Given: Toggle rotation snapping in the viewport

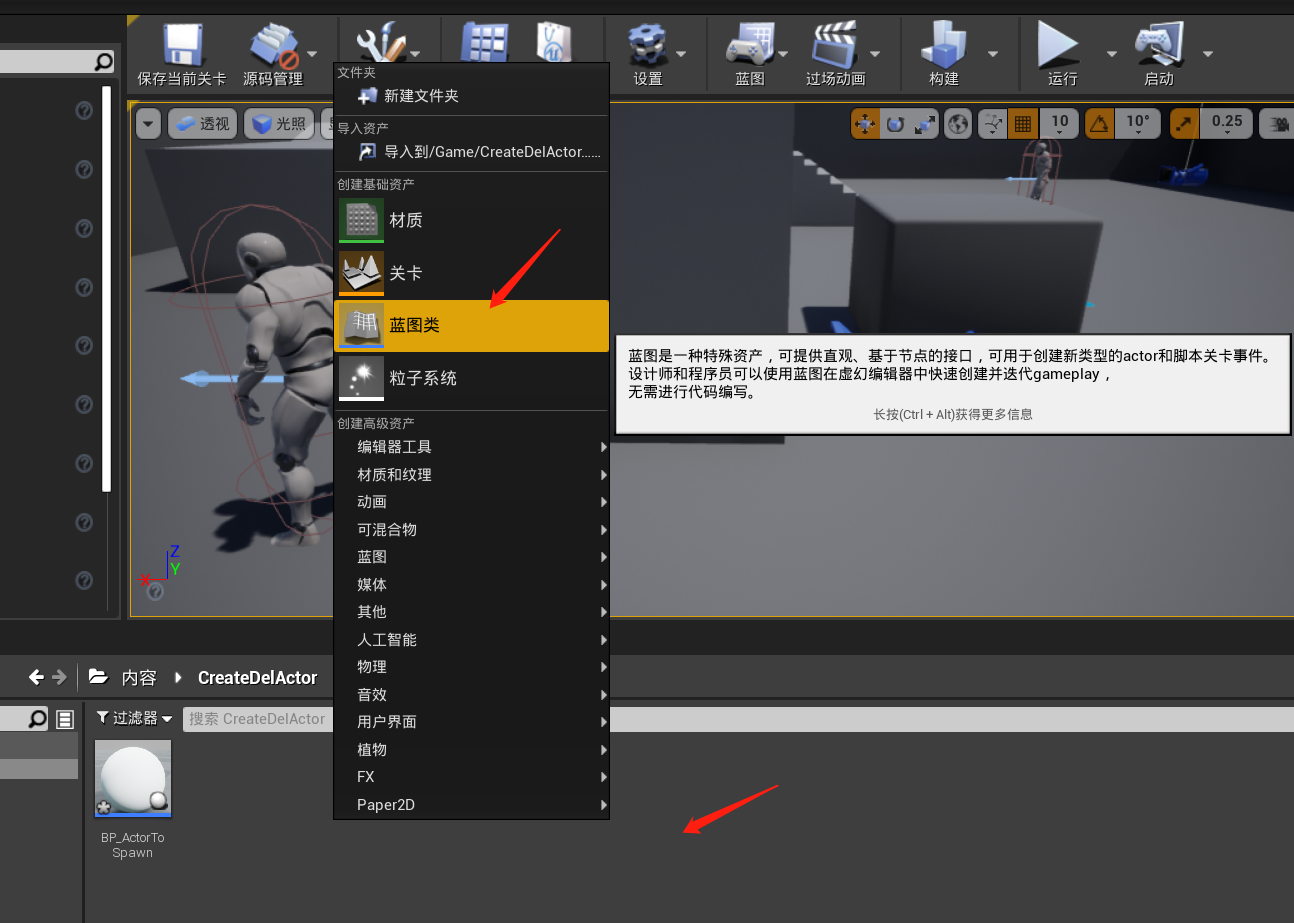Looking at the screenshot, I should point(1099,123).
